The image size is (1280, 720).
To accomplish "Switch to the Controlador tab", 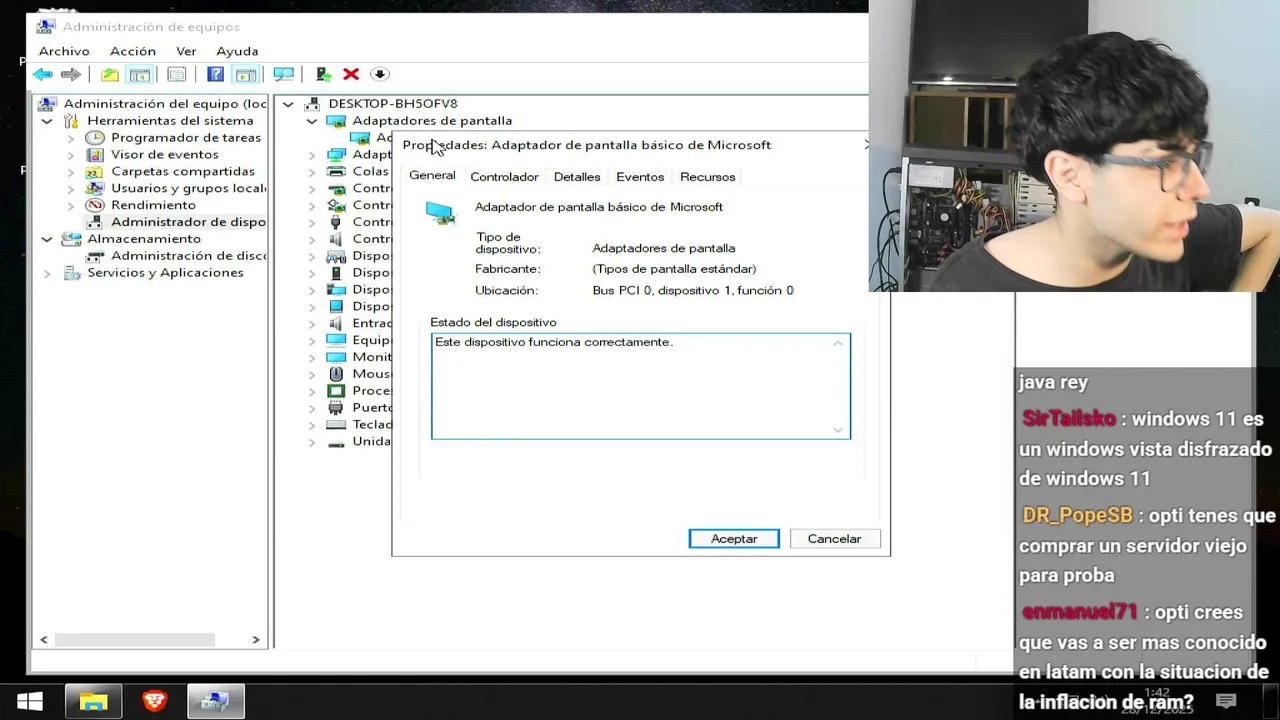I will pos(504,177).
